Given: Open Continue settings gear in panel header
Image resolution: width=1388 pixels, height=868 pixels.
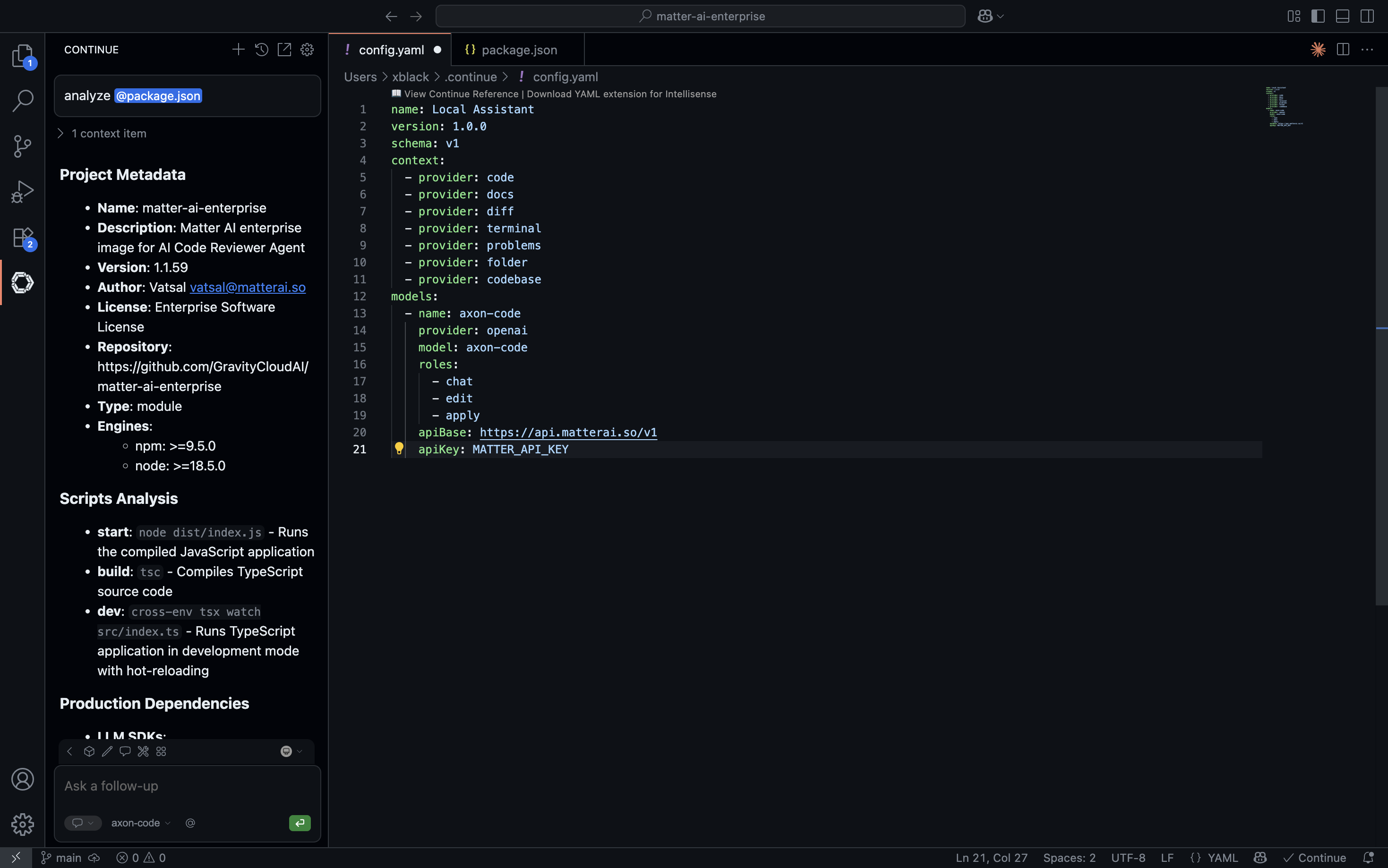Looking at the screenshot, I should [307, 50].
